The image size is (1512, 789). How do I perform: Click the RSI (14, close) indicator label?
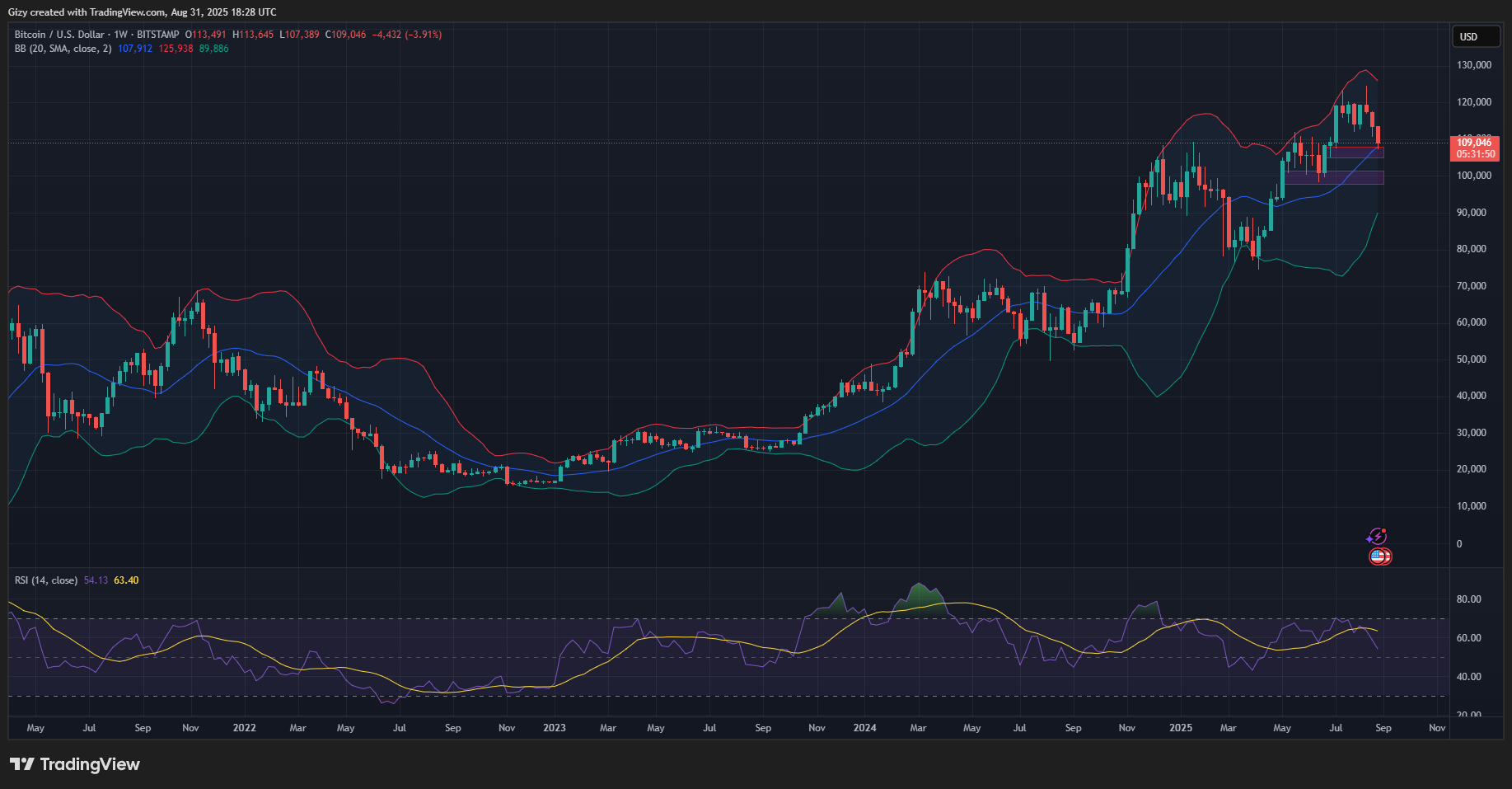46,580
